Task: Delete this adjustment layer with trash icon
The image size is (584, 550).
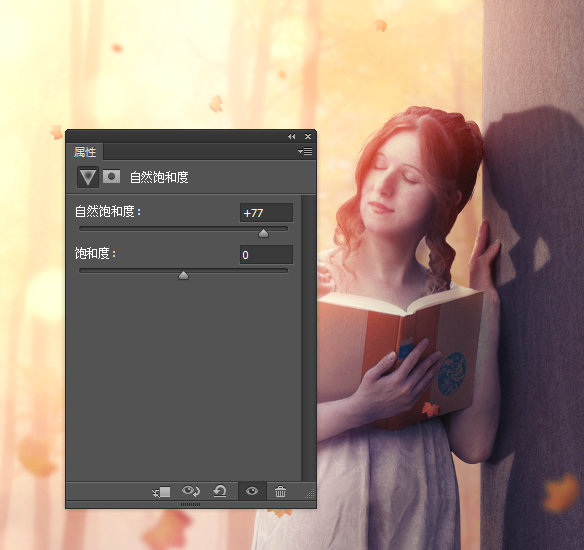Action: point(280,492)
